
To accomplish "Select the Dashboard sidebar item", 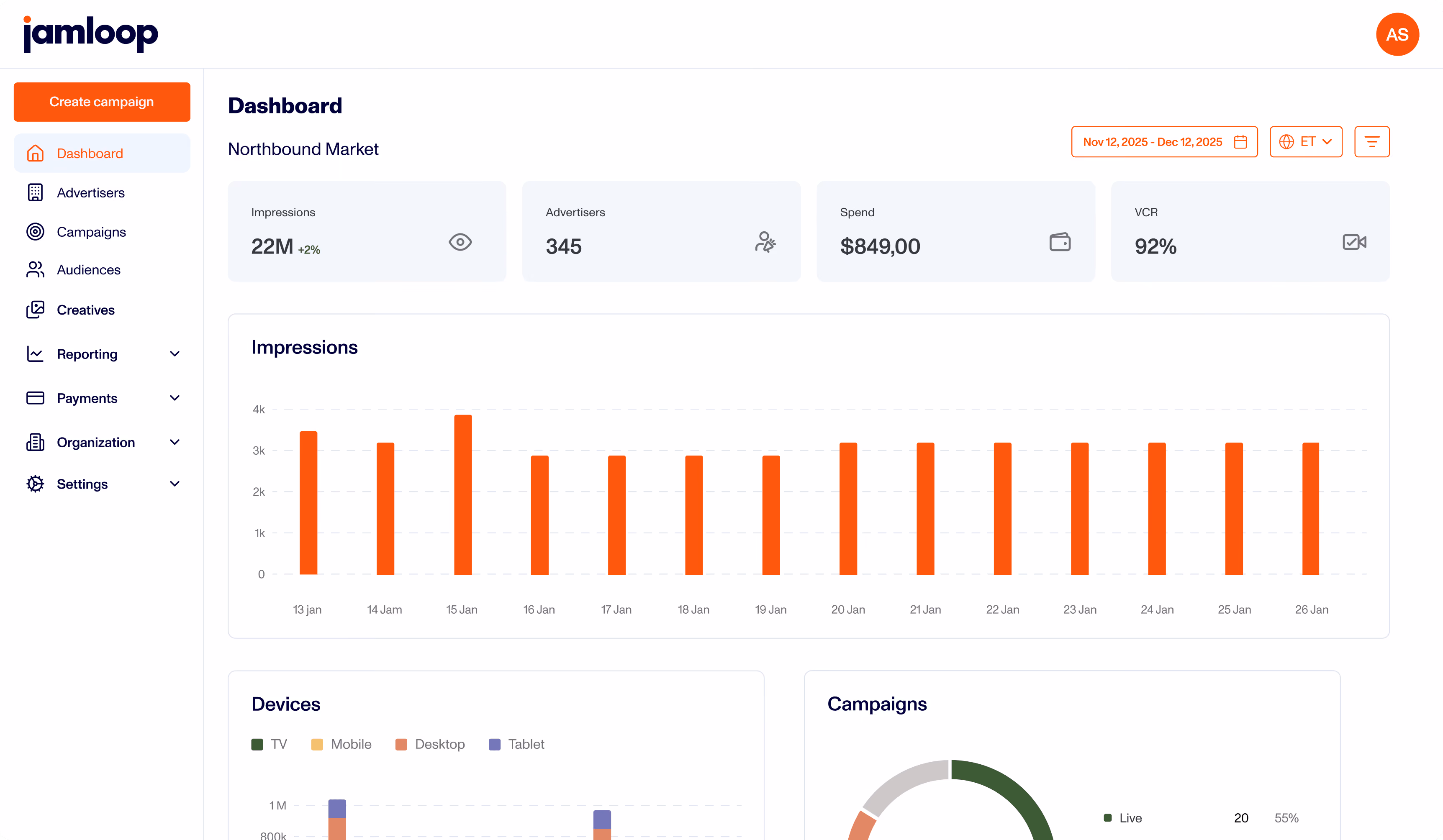I will point(102,154).
